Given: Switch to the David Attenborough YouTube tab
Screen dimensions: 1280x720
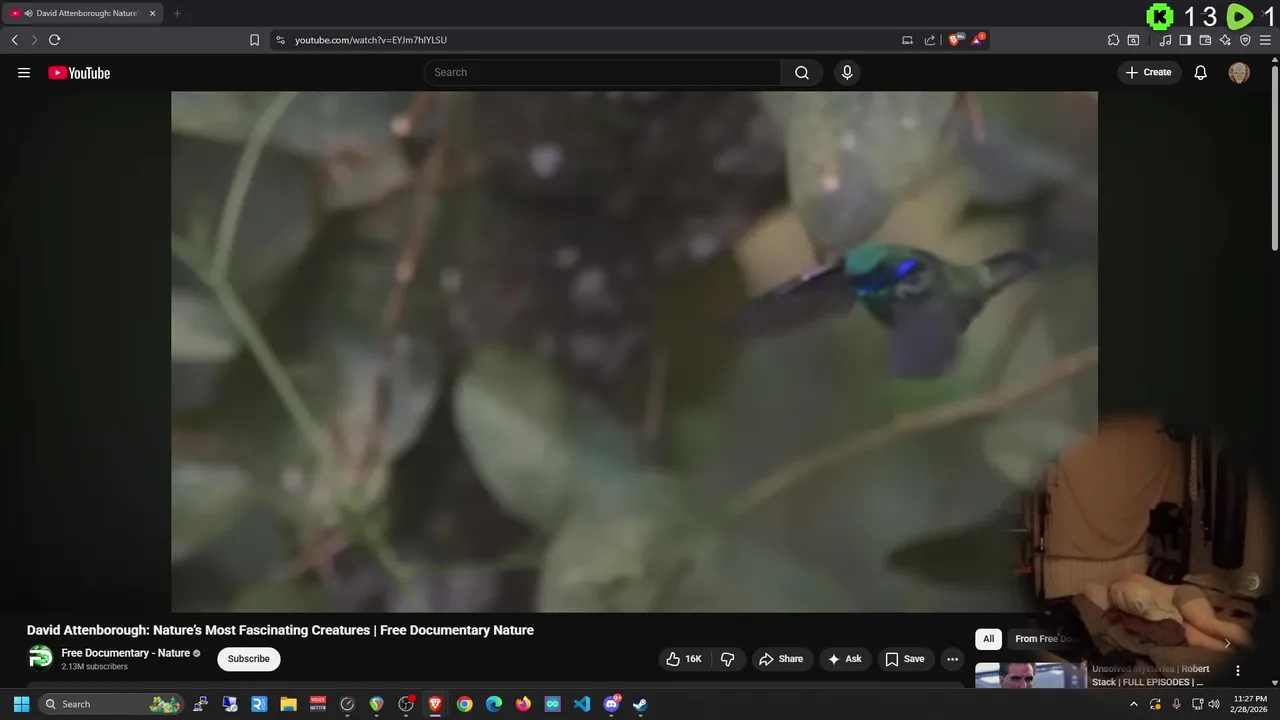Looking at the screenshot, I should coord(82,13).
